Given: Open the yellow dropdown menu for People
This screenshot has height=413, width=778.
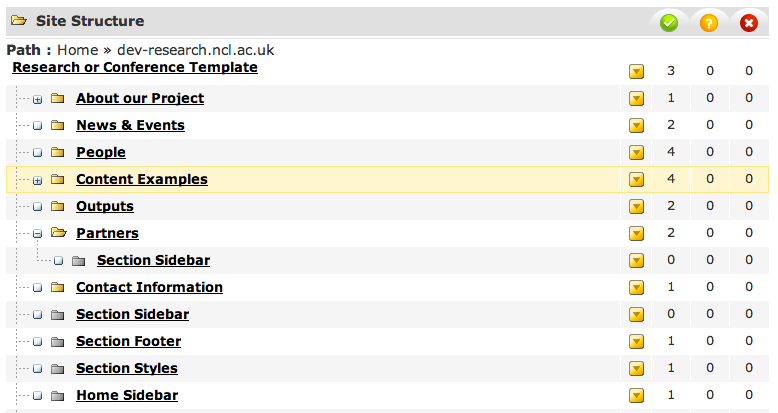Looking at the screenshot, I should [636, 153].
